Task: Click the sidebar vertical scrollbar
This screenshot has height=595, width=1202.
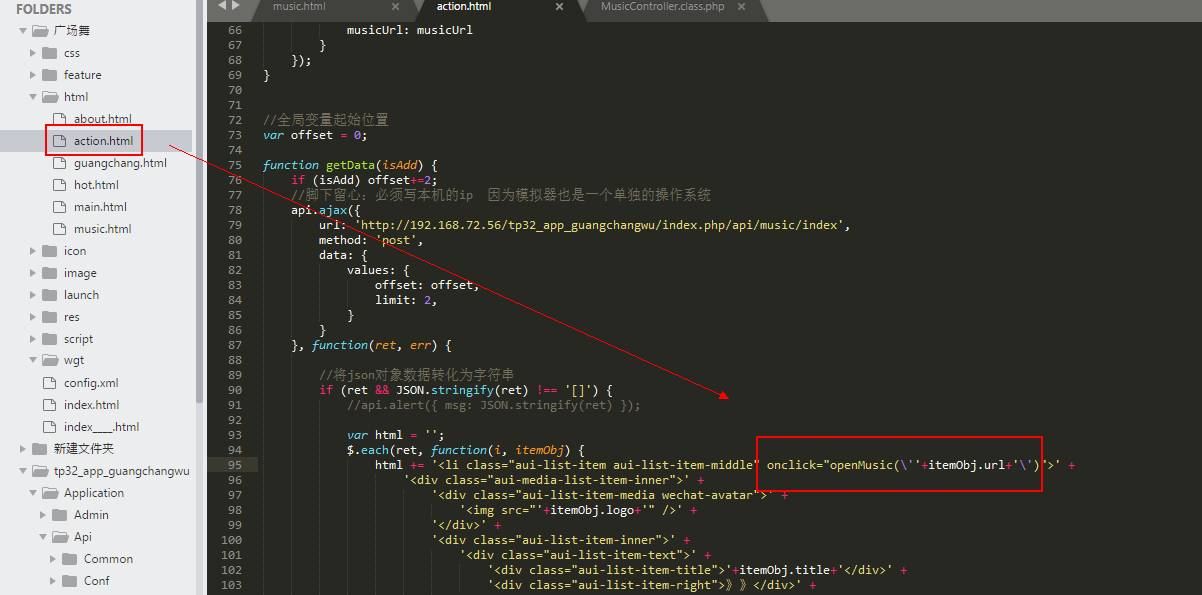Action: point(199,200)
